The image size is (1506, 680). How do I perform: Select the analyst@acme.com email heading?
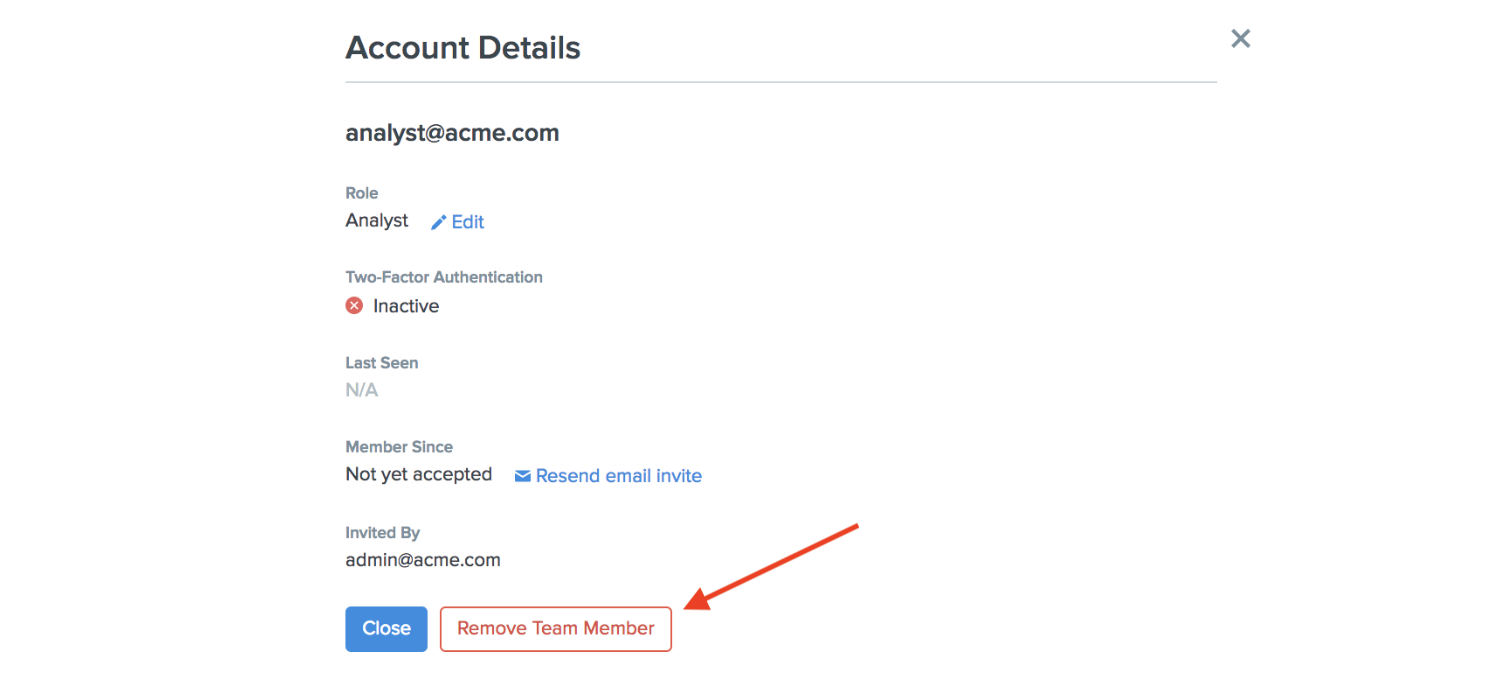tap(452, 133)
